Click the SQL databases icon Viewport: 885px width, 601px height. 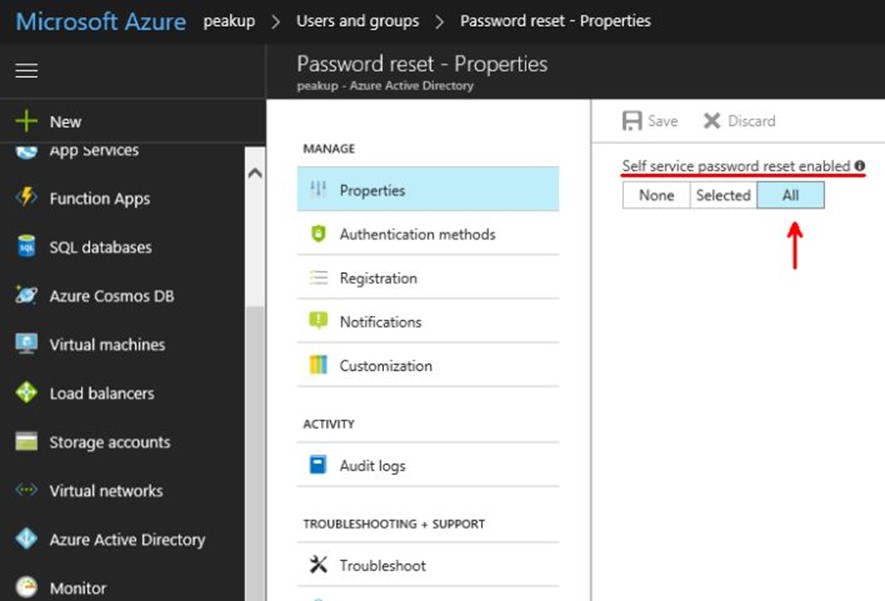pyautogui.click(x=27, y=247)
